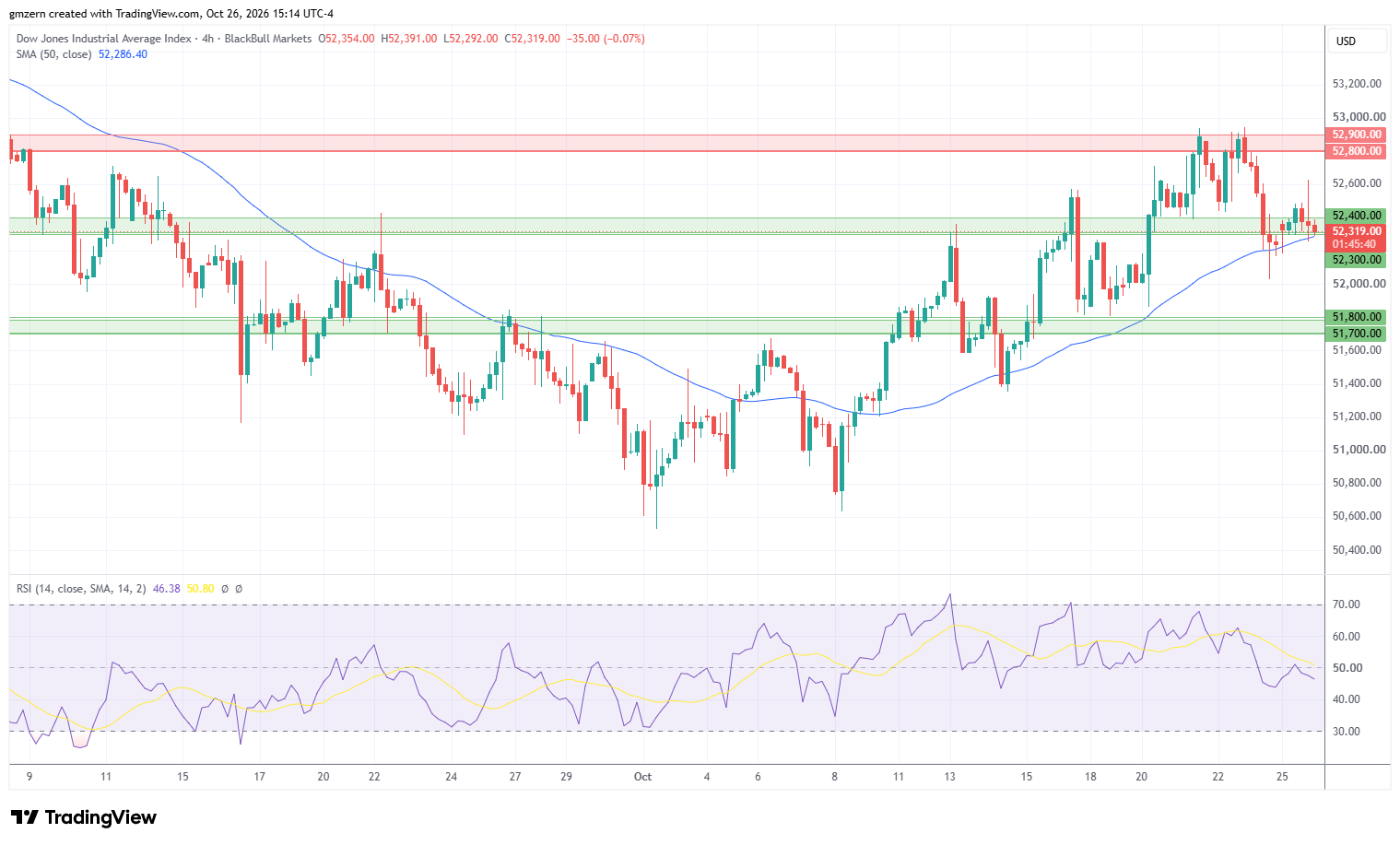
Task: Open the USD currency selector
Action: [x=1359, y=41]
